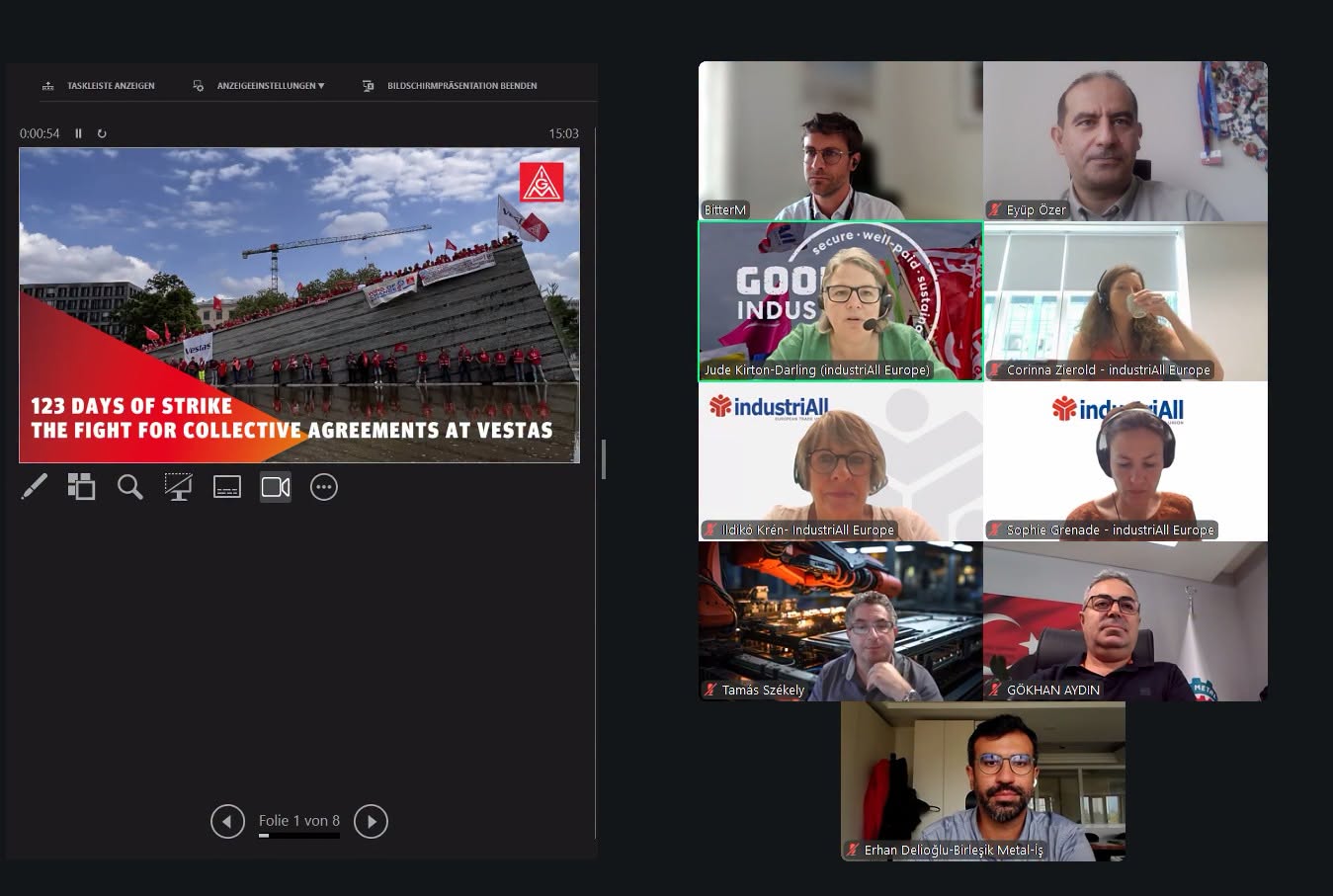The height and width of the screenshot is (896, 1333).
Task: Click the current slide preview about Vestas strike
Action: [x=299, y=305]
